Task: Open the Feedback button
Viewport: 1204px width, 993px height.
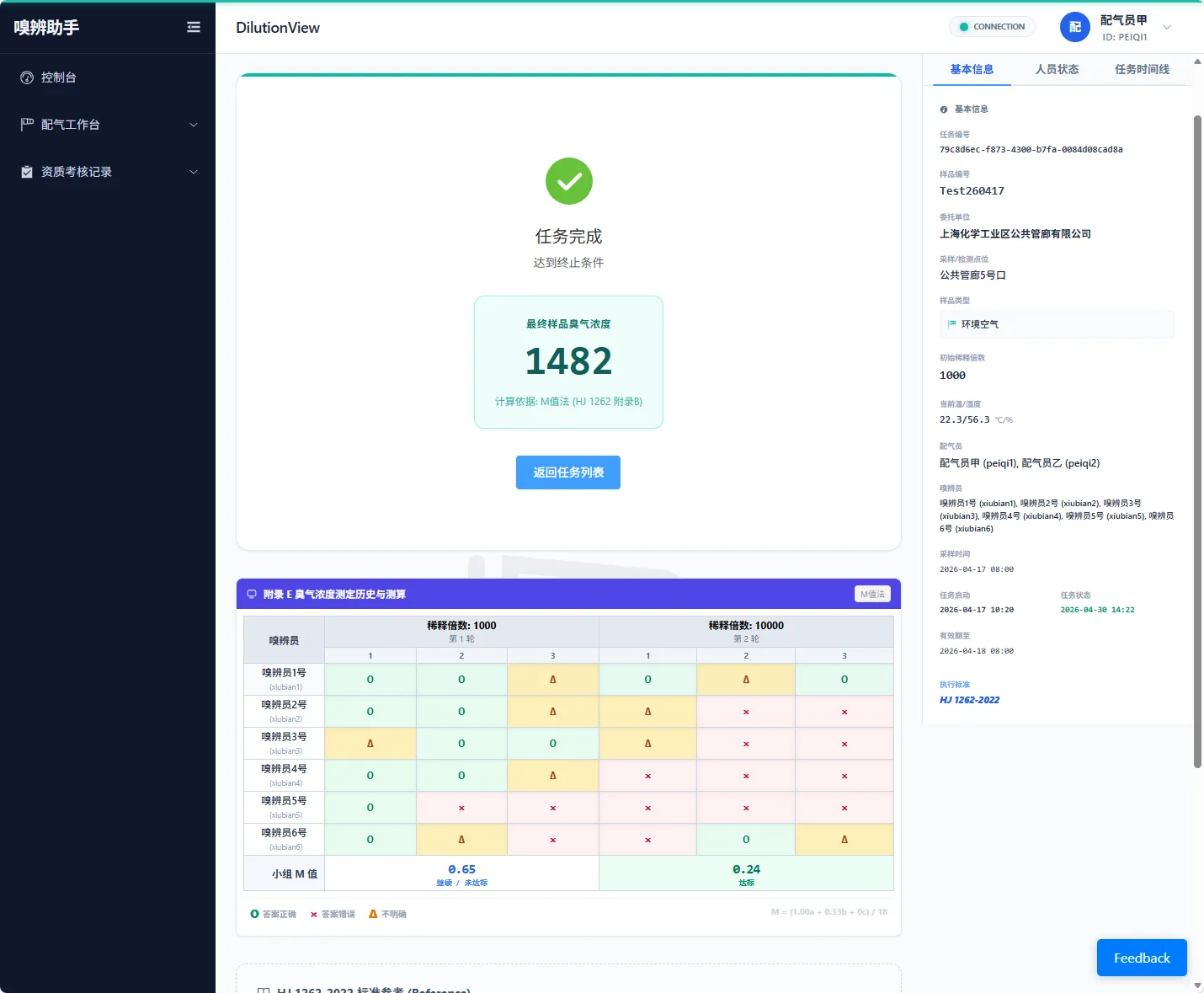Action: (1142, 958)
